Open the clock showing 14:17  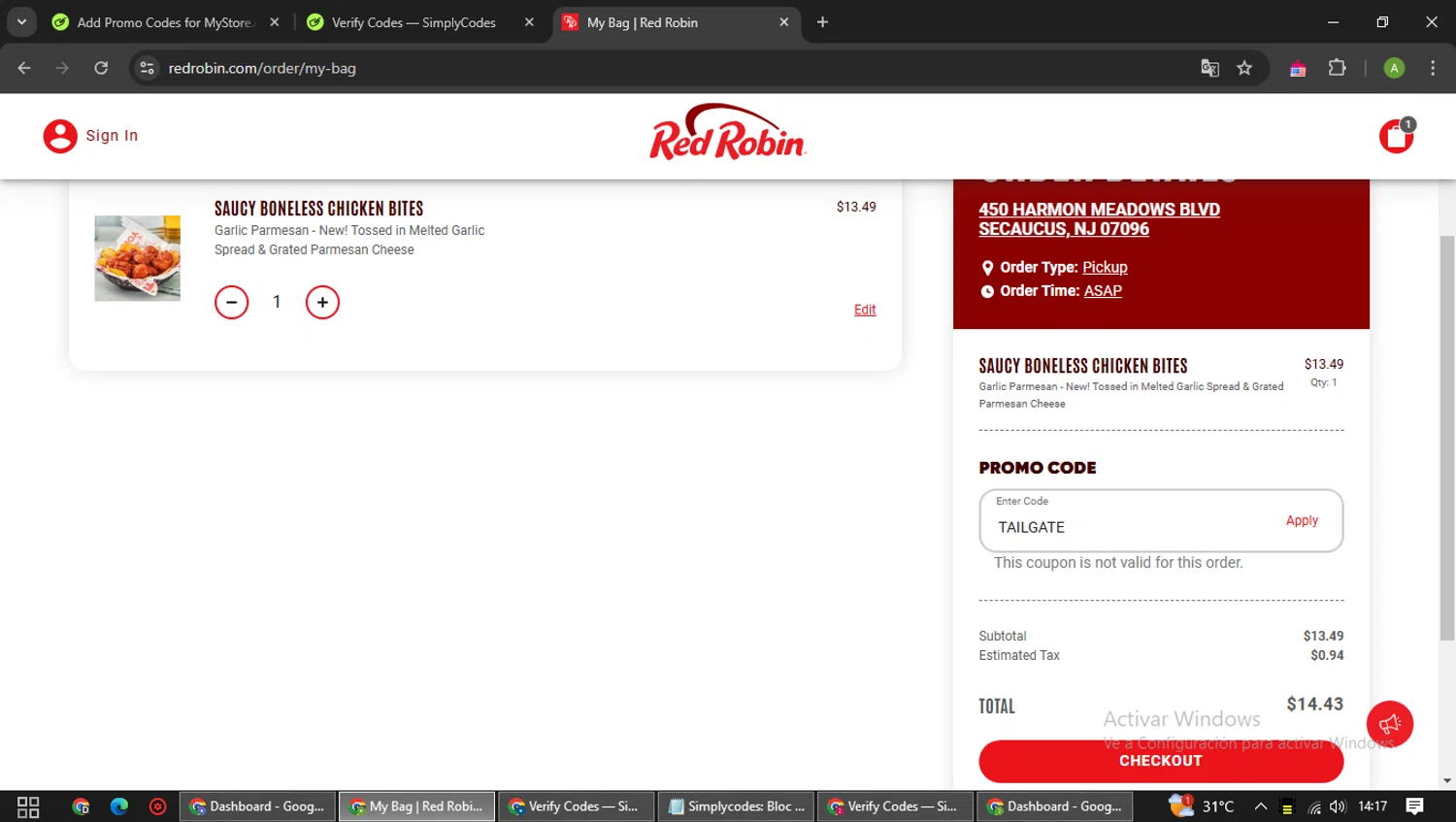point(1373,806)
